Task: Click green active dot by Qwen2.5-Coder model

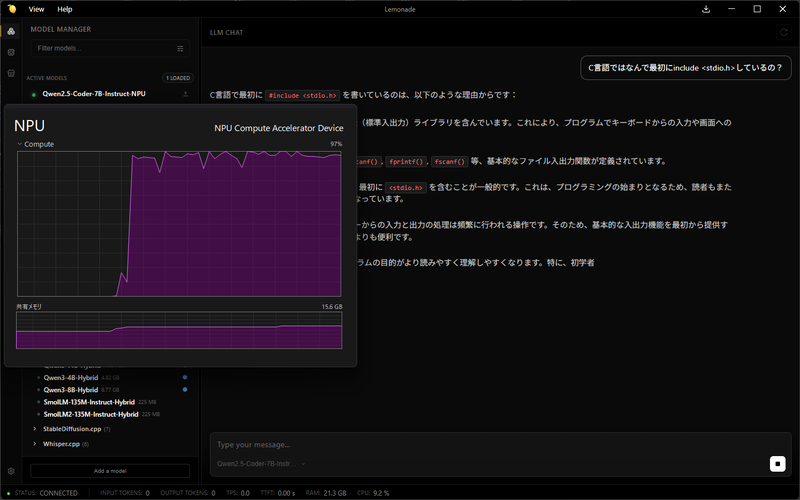Action: [34, 94]
